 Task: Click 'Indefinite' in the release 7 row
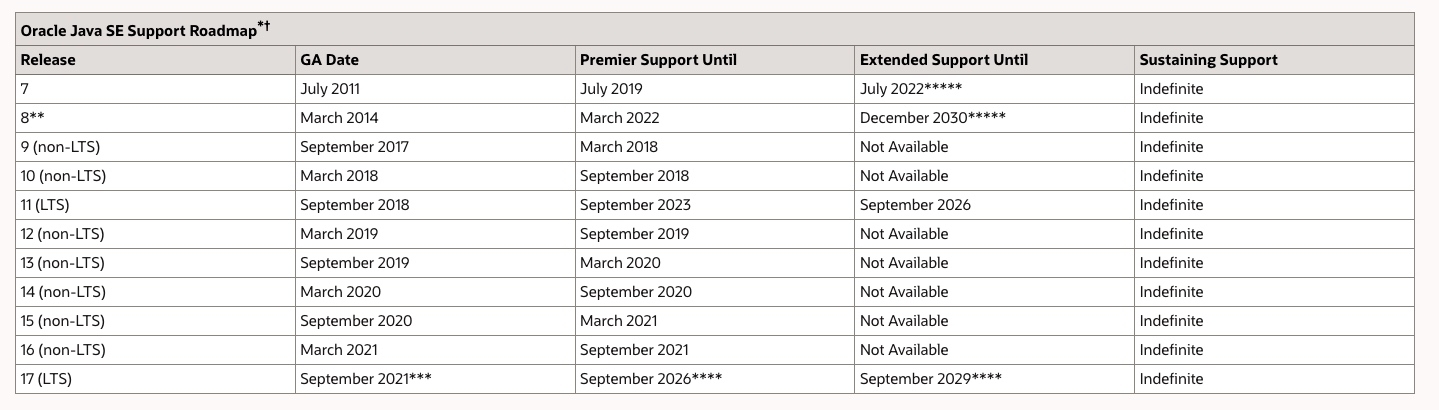pos(1171,89)
